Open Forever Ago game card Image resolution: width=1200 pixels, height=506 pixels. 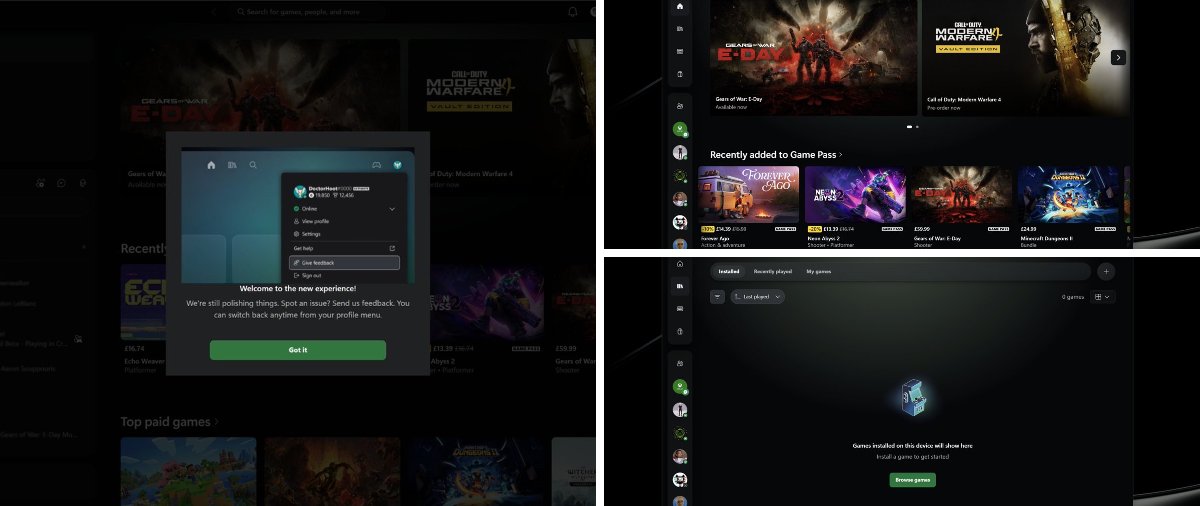[749, 206]
